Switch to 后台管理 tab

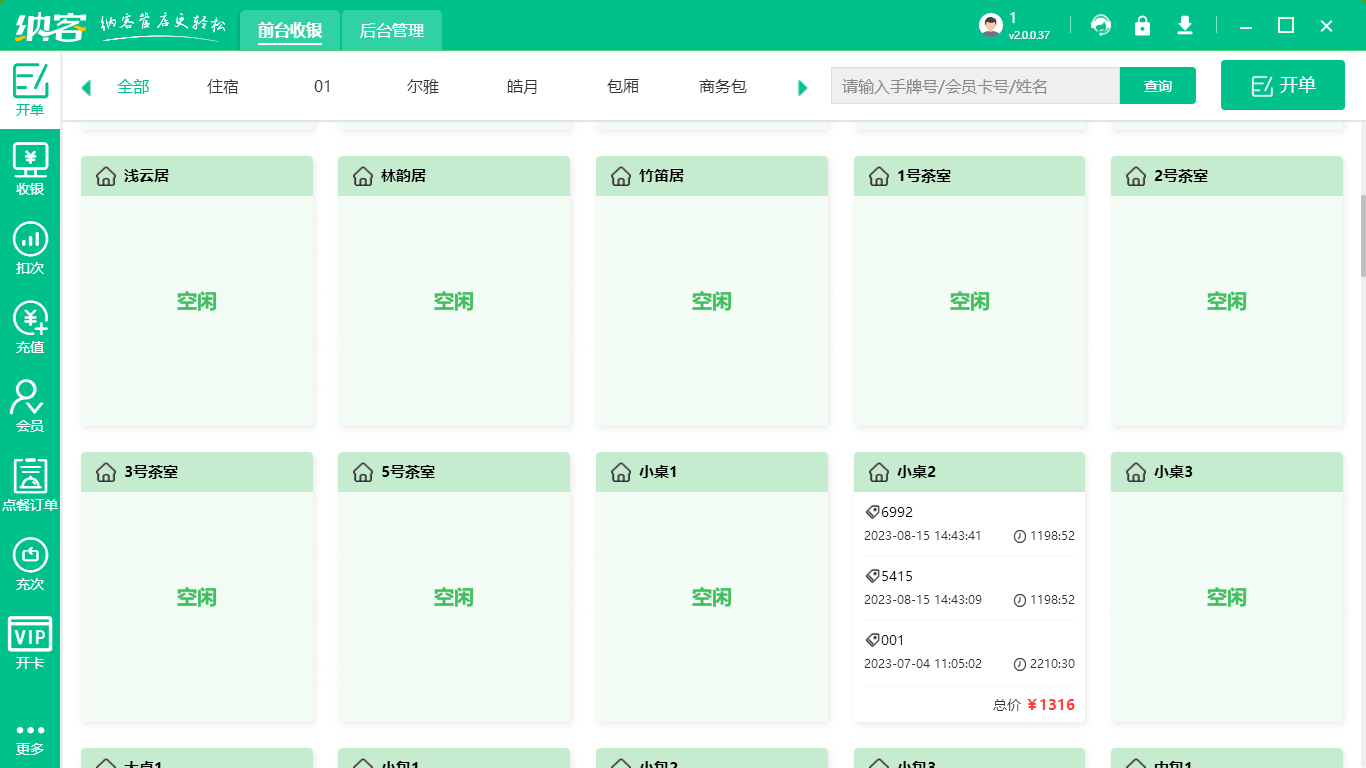coord(392,30)
